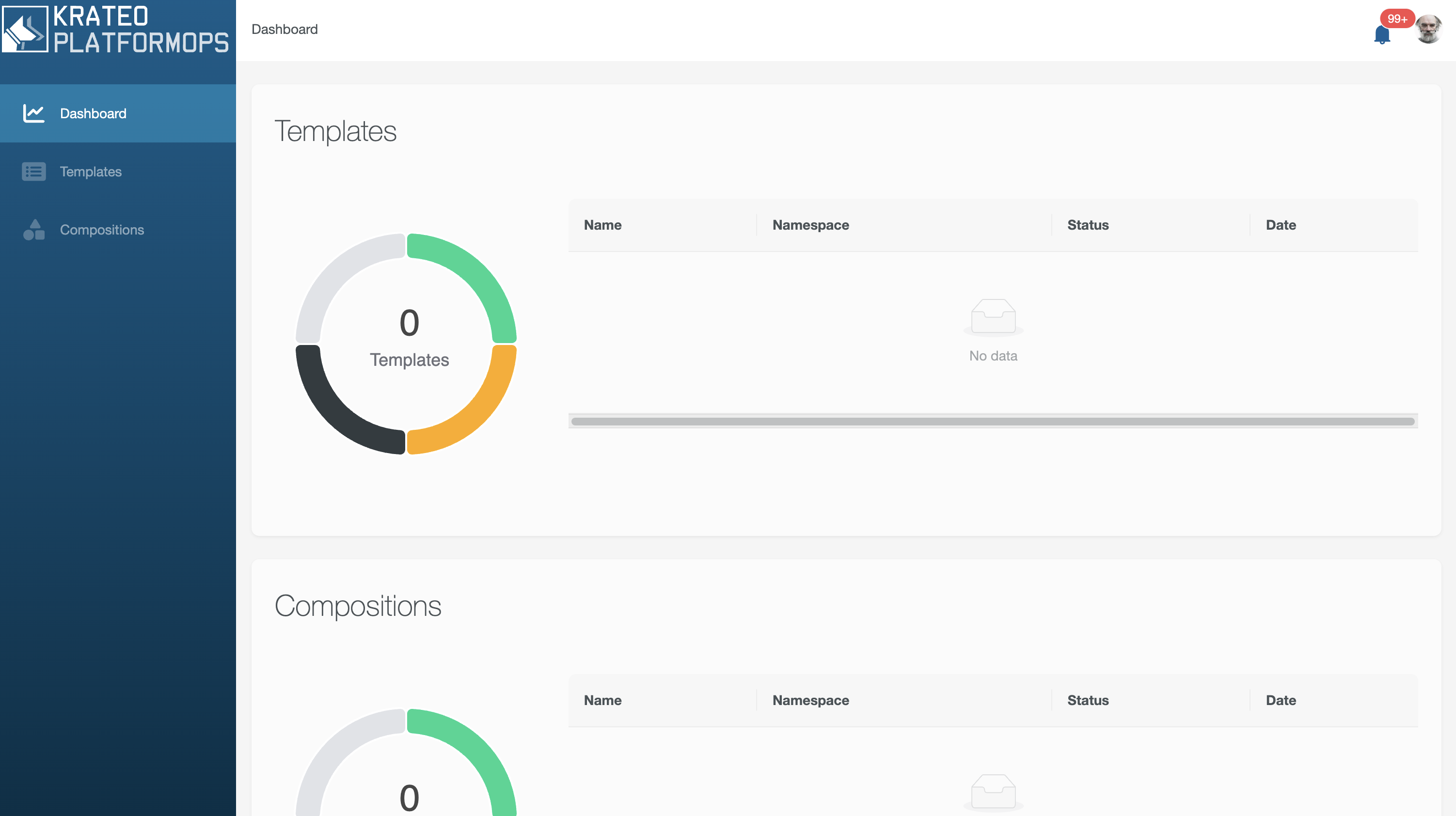The height and width of the screenshot is (816, 1456).
Task: Click the 'No data' text in Templates table
Action: [993, 356]
